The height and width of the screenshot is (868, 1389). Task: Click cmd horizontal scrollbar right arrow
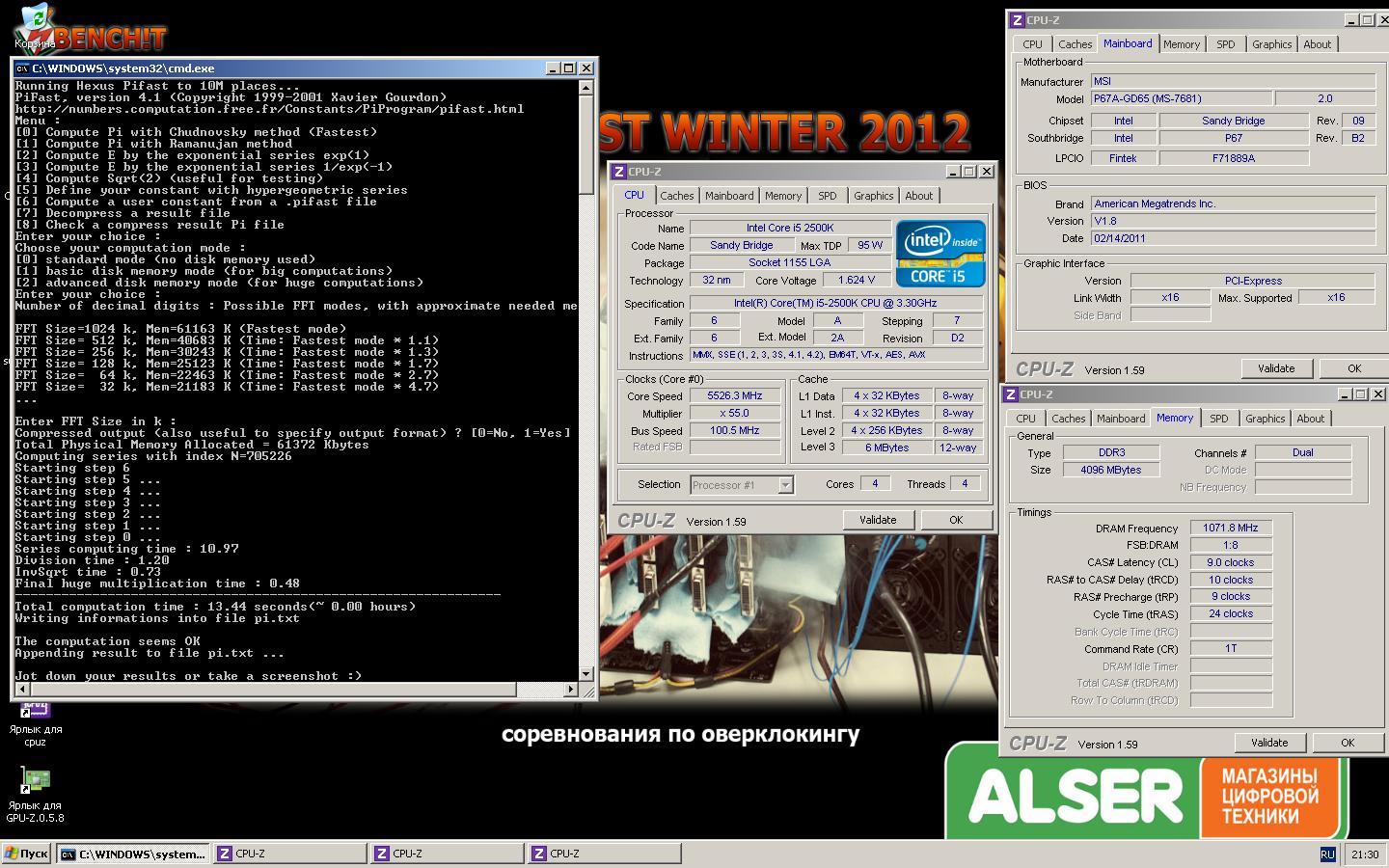click(x=571, y=690)
